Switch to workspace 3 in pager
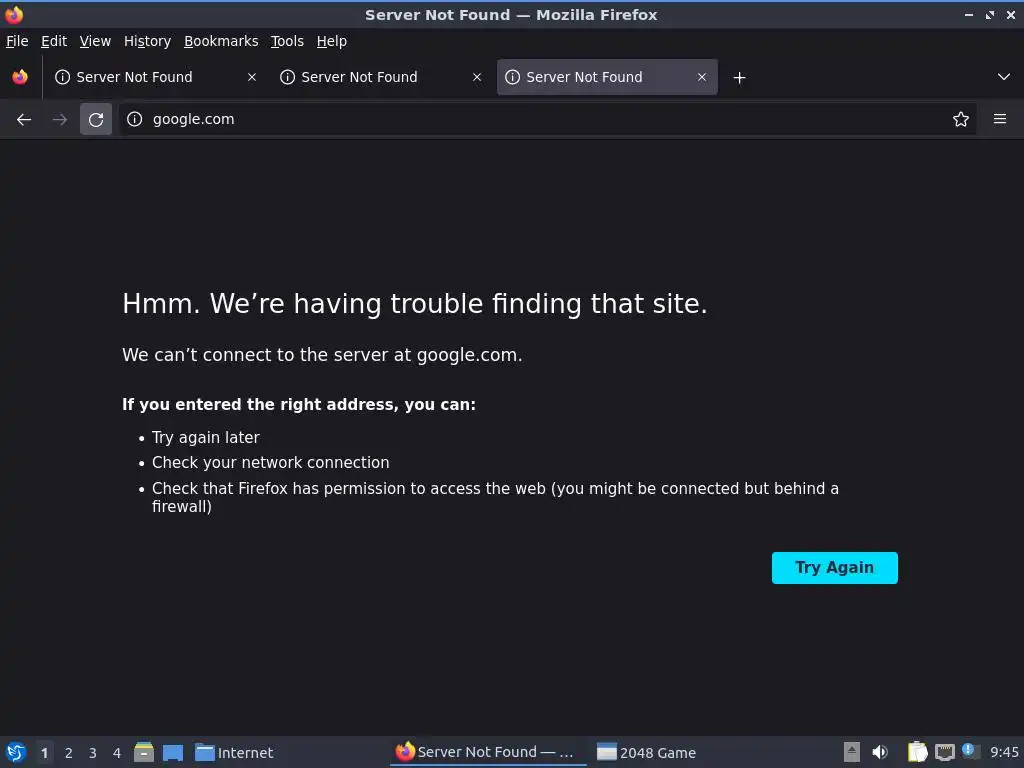 (x=93, y=752)
